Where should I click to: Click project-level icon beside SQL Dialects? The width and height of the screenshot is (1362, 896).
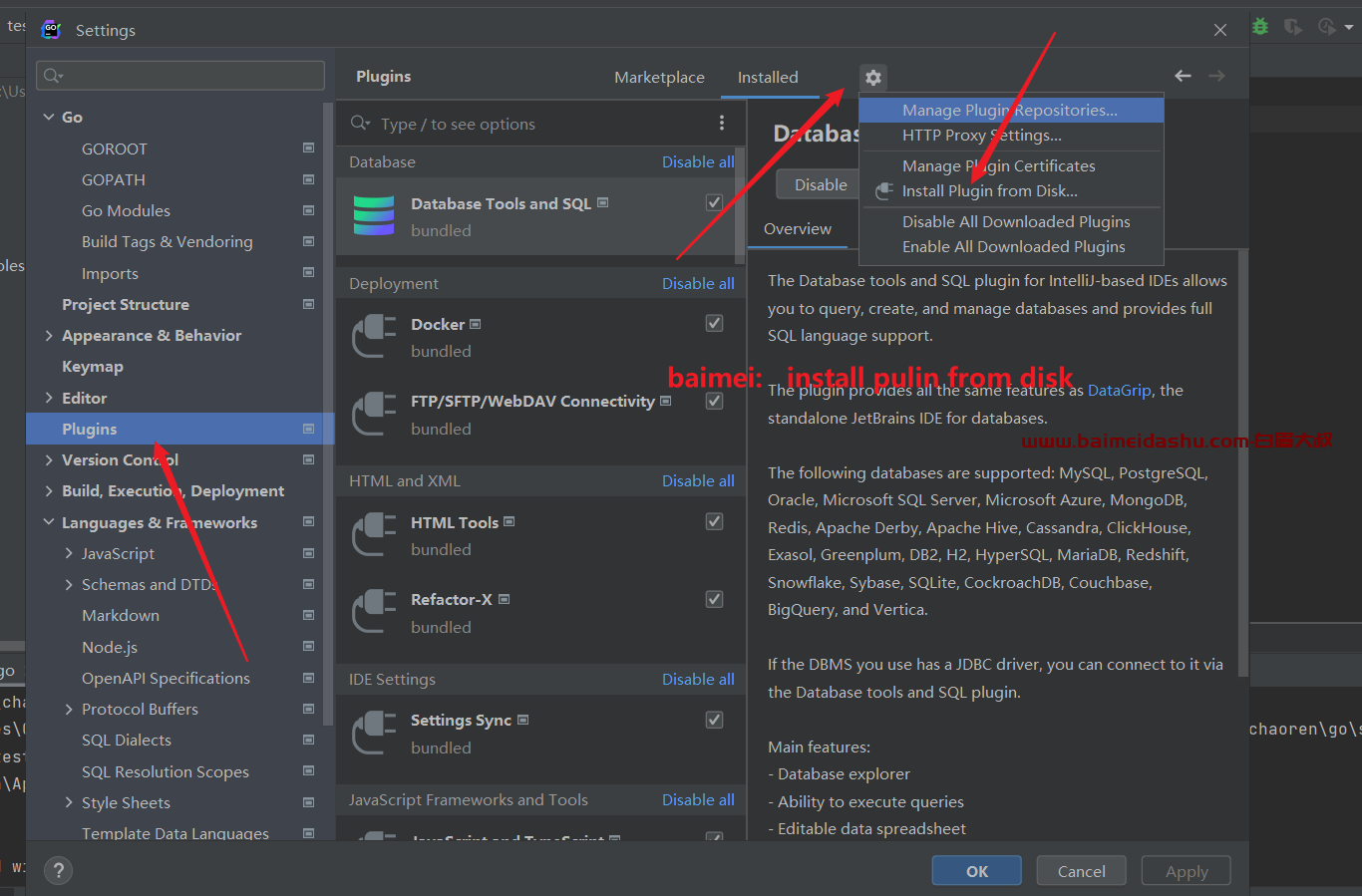click(308, 740)
